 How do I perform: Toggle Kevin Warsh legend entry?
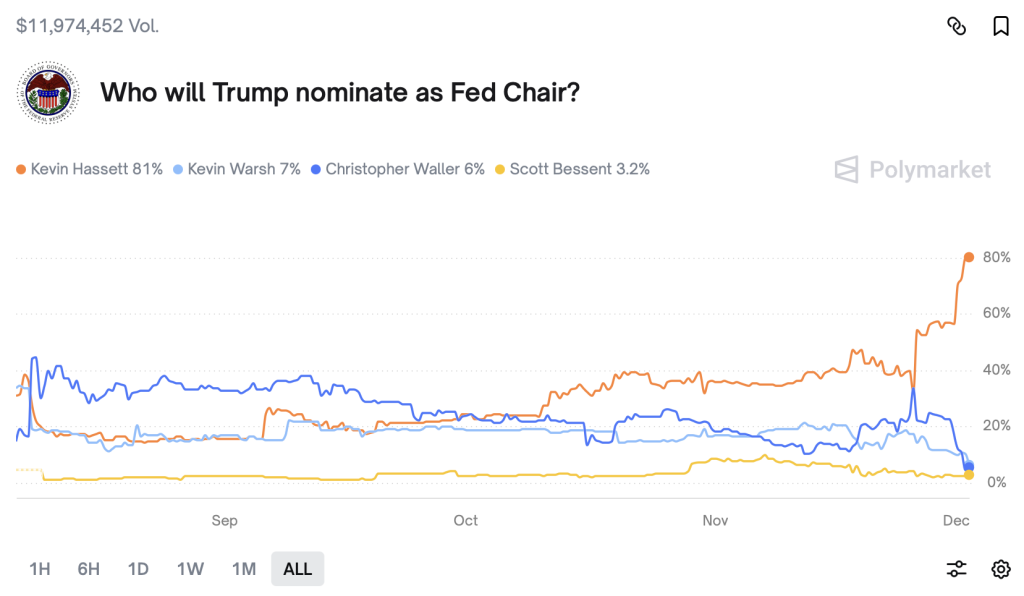tap(237, 169)
